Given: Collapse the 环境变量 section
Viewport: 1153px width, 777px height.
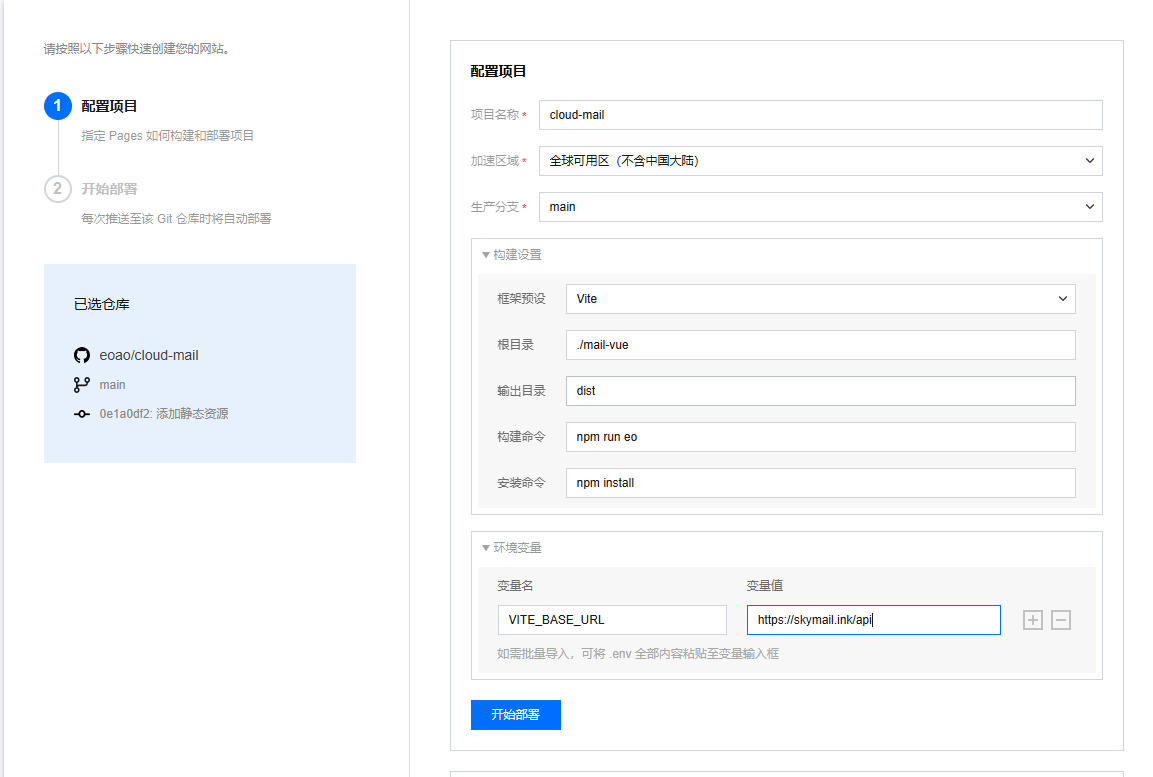Looking at the screenshot, I should 512,548.
